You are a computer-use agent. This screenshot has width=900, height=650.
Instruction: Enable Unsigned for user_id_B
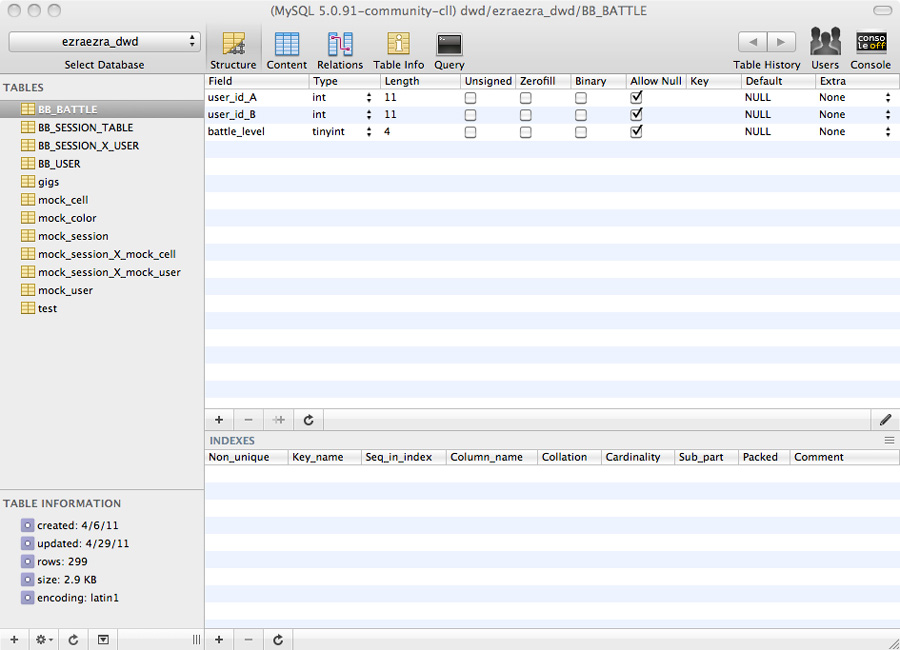pos(470,115)
